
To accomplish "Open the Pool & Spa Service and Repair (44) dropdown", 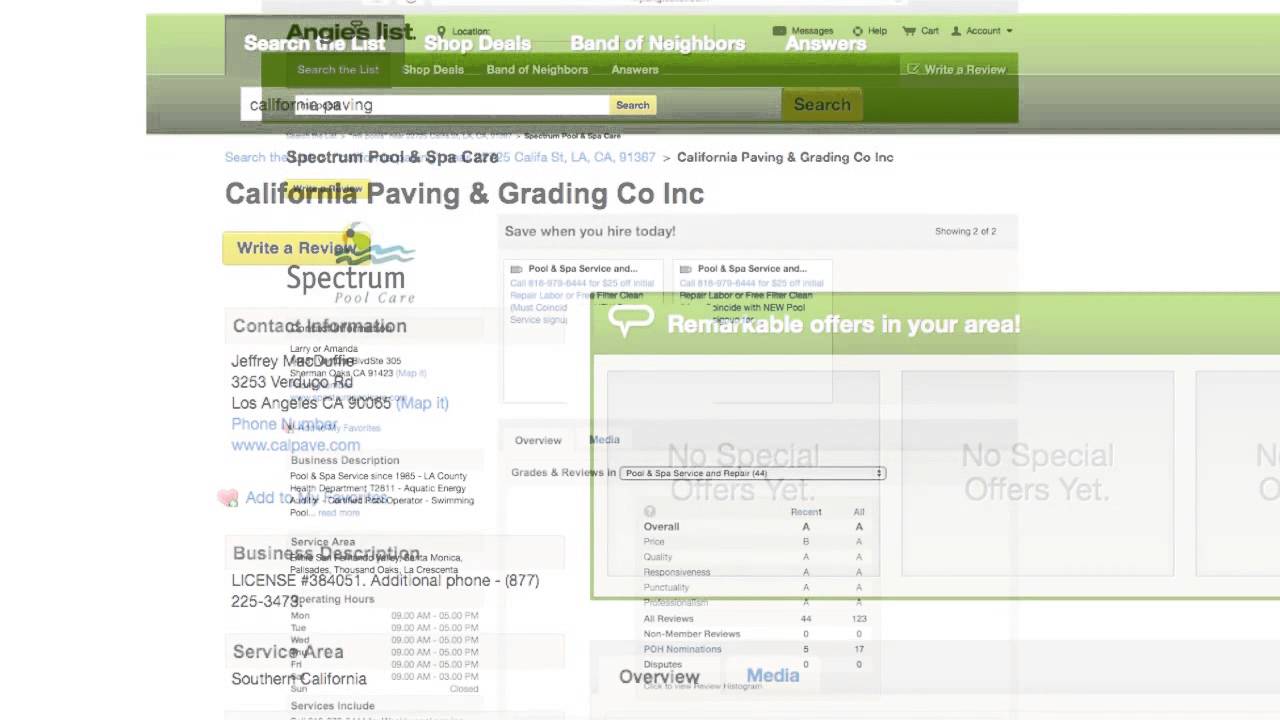I will pos(752,473).
